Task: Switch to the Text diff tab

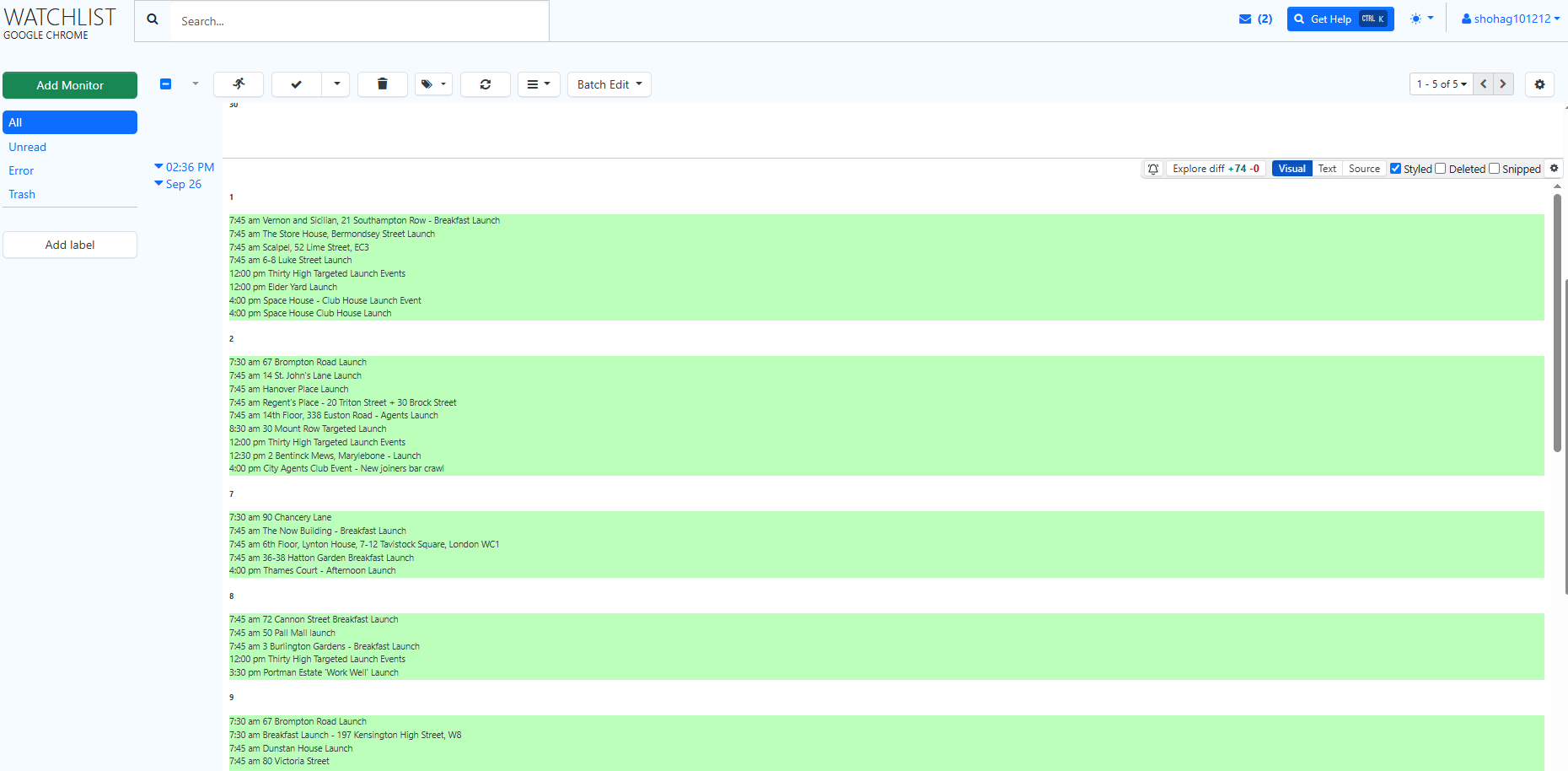Action: [x=1327, y=169]
